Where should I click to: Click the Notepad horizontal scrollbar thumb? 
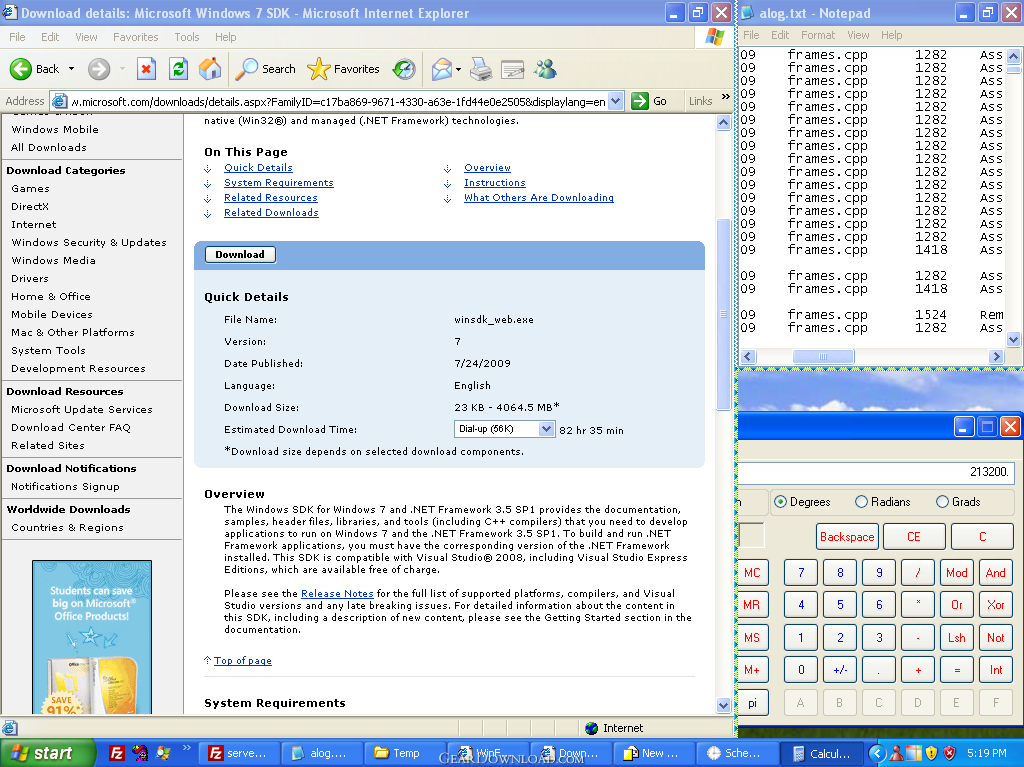823,356
